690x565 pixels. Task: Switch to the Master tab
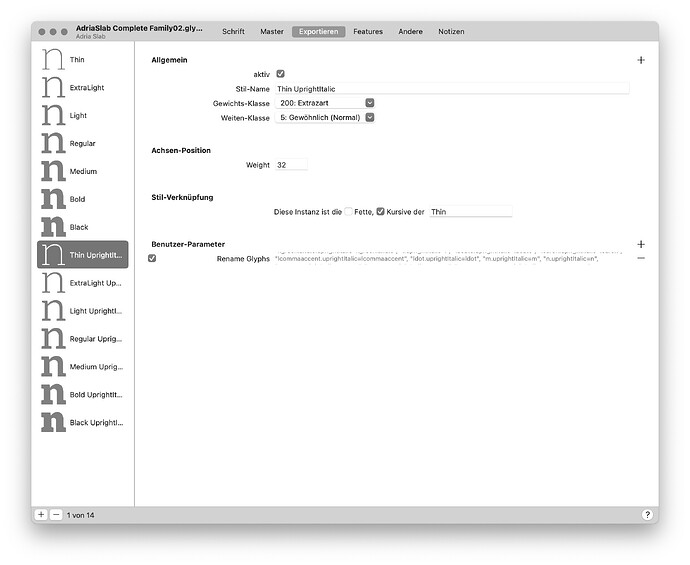pos(272,32)
